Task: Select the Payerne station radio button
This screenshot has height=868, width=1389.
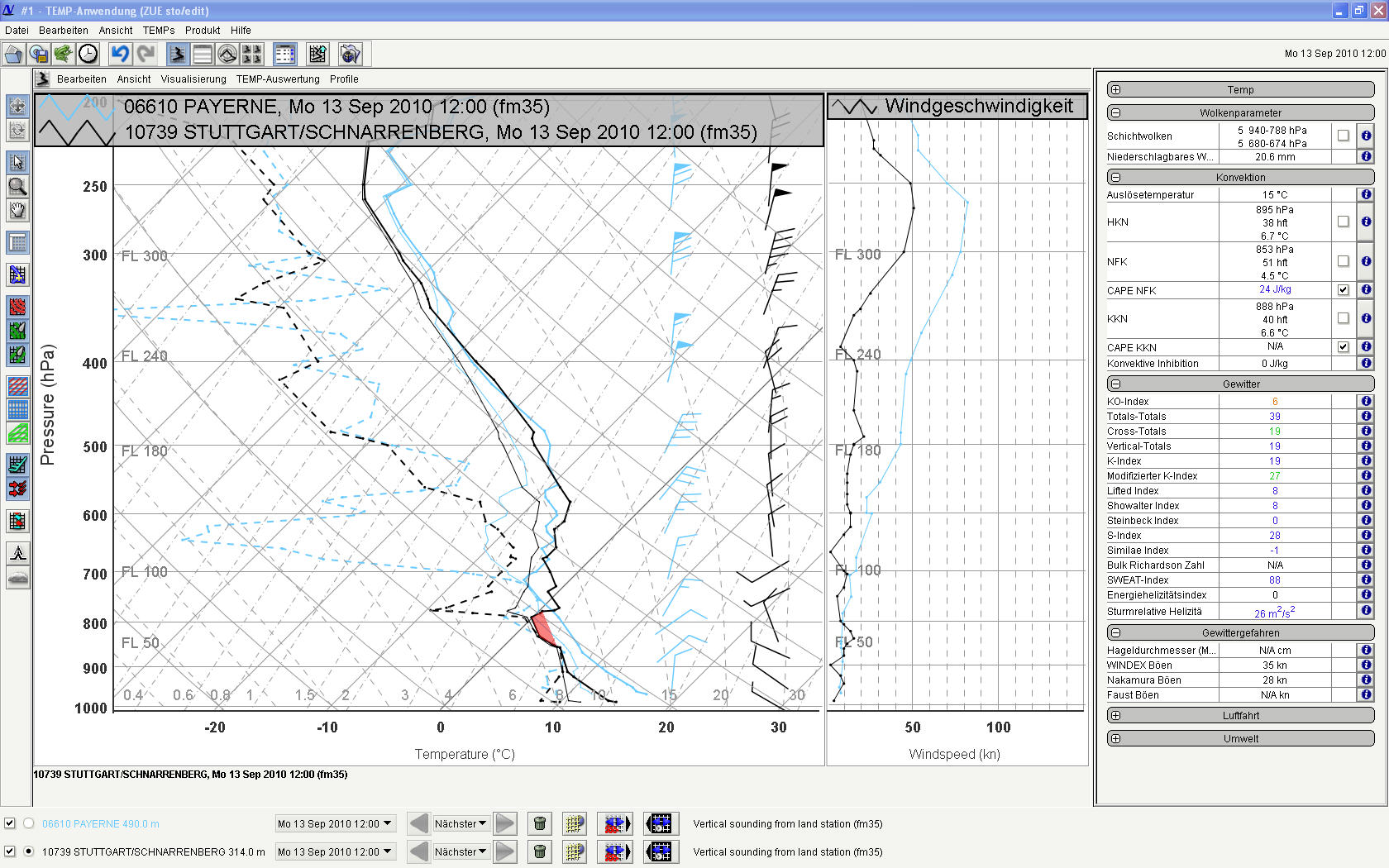Action: click(x=29, y=823)
